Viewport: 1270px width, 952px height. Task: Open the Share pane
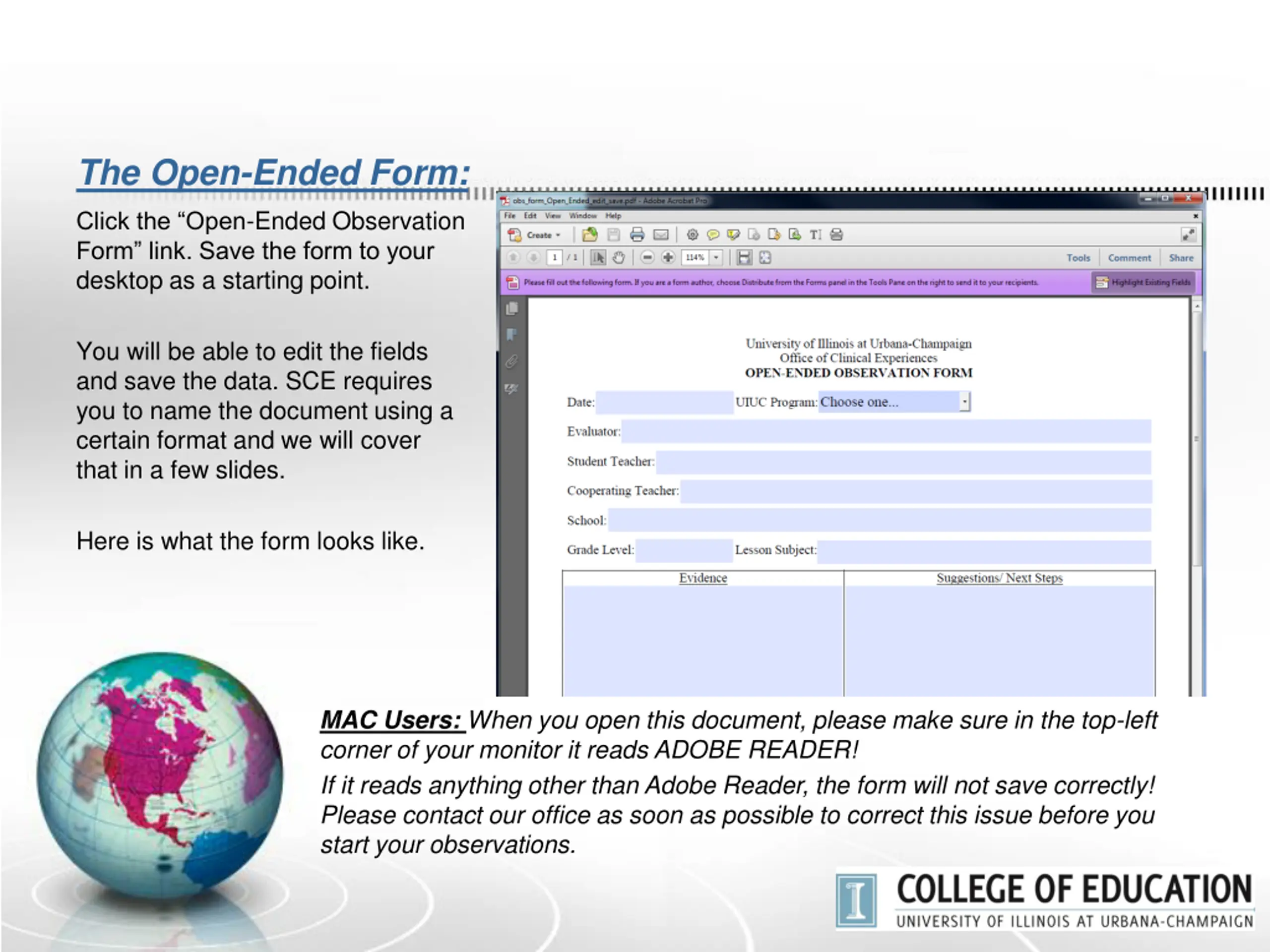(1181, 258)
